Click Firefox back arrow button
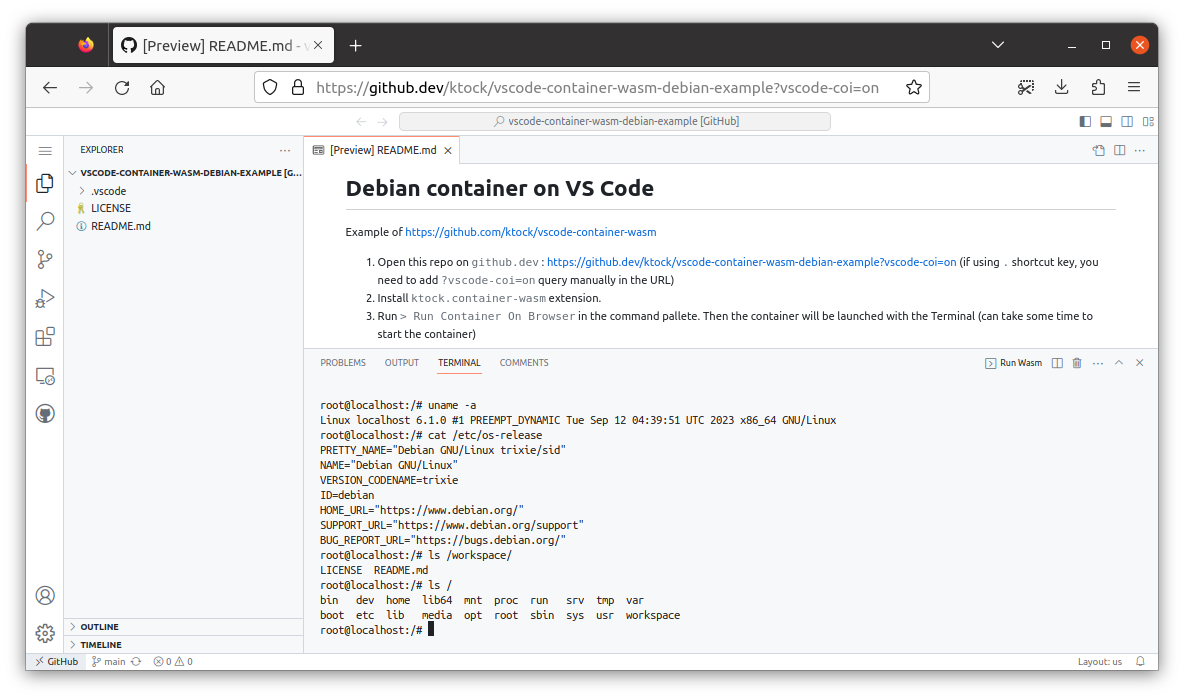This screenshot has width=1184, height=699. click(x=50, y=88)
